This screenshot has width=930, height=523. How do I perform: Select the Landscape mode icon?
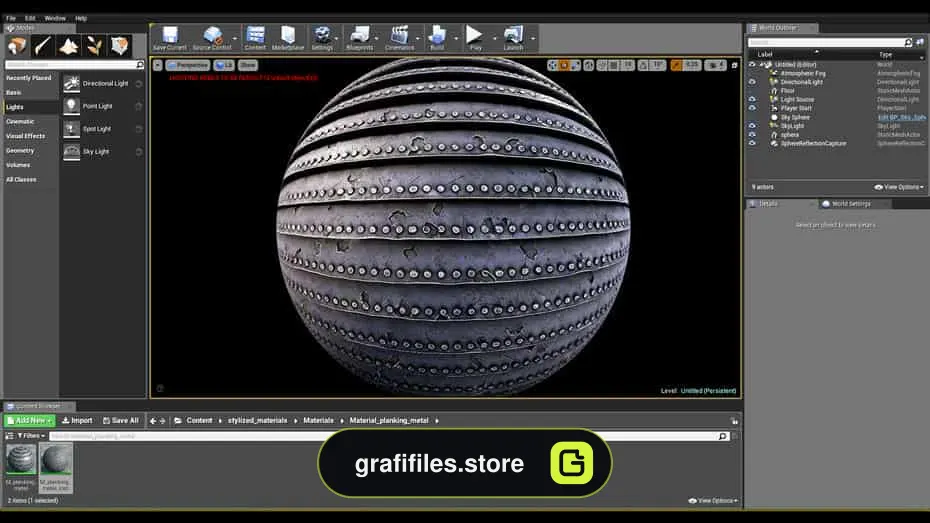pos(68,46)
